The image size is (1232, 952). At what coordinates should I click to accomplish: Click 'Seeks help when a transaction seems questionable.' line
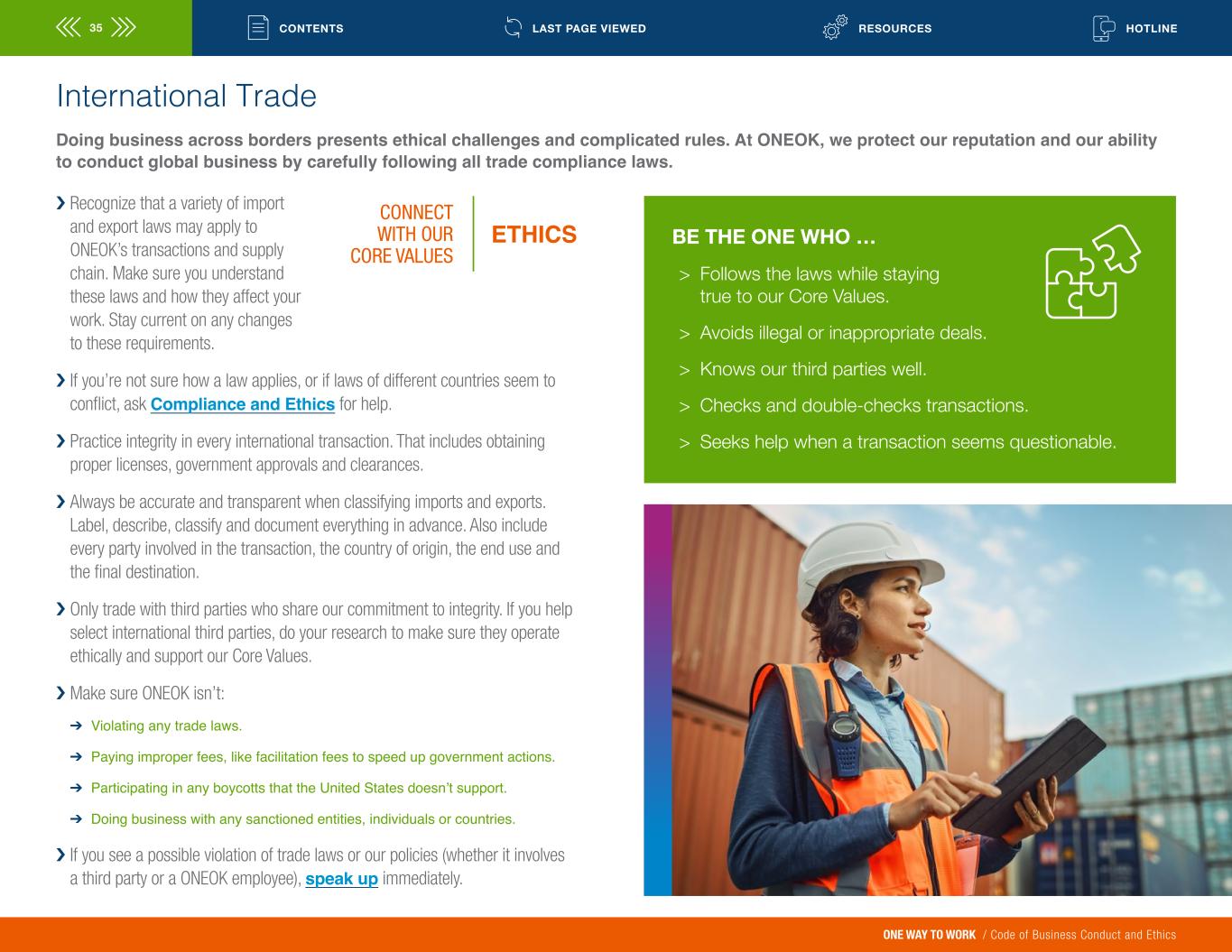pos(908,442)
